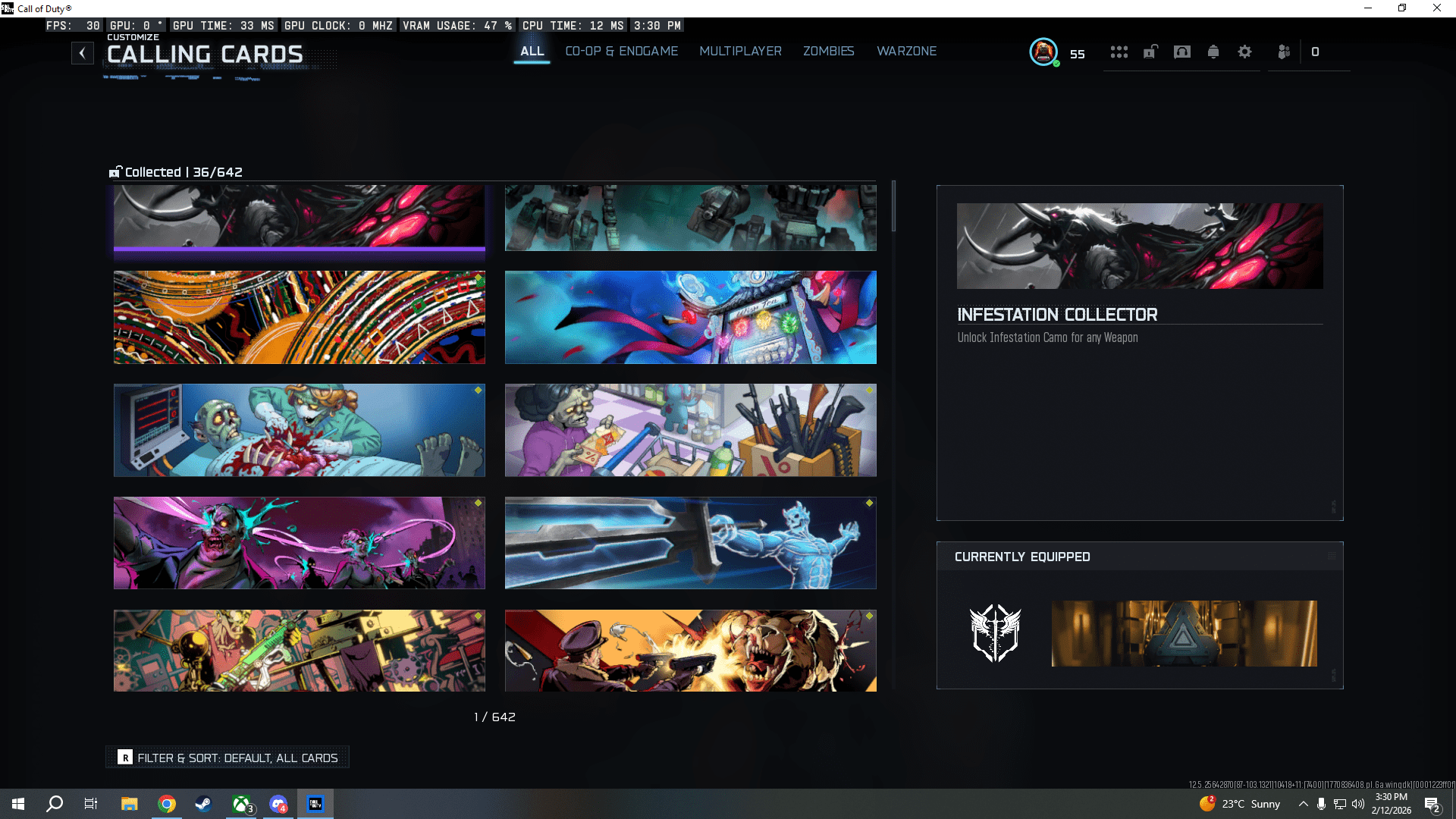Switch to ZOMBIES tab
This screenshot has width=1456, height=819.
tap(829, 52)
